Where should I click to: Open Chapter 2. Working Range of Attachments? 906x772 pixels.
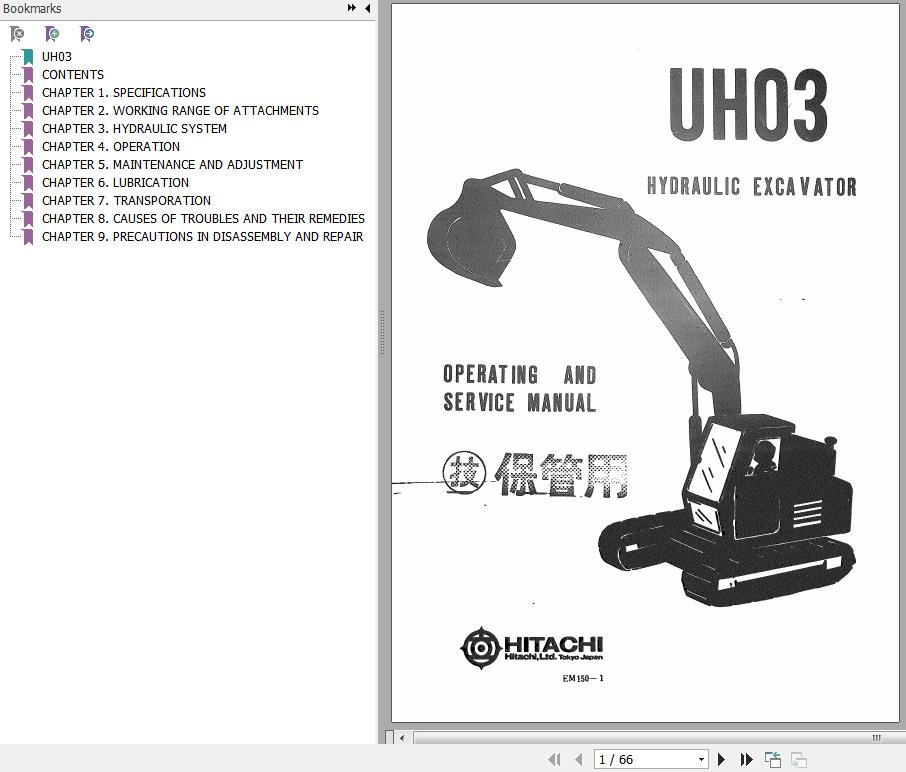pyautogui.click(x=180, y=110)
